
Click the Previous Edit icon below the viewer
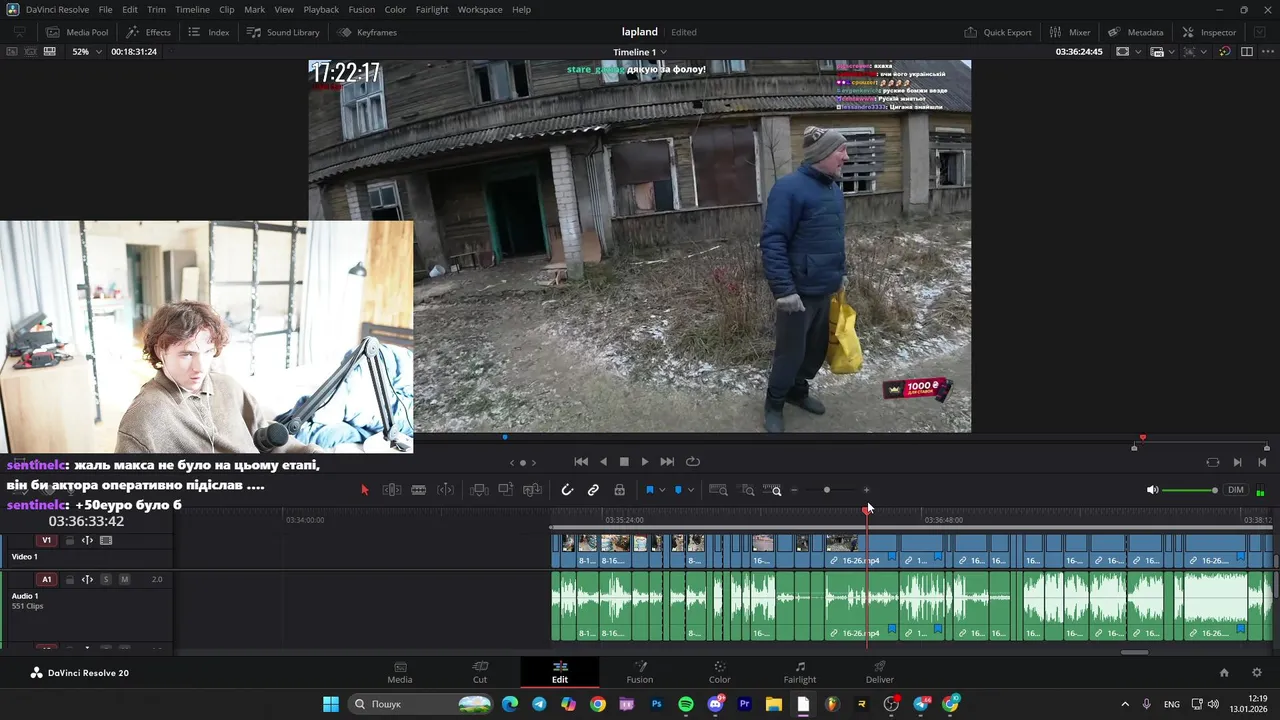click(1262, 462)
